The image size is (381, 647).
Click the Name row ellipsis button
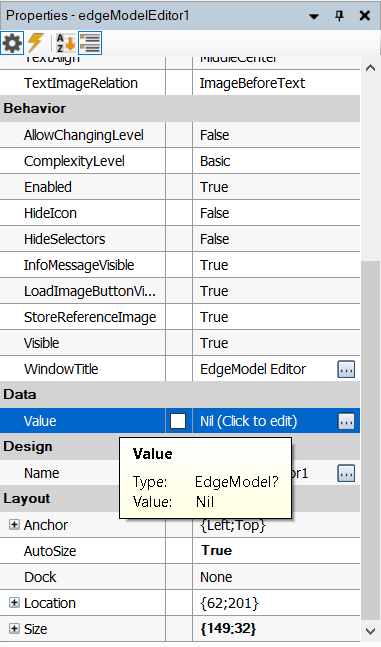point(346,473)
